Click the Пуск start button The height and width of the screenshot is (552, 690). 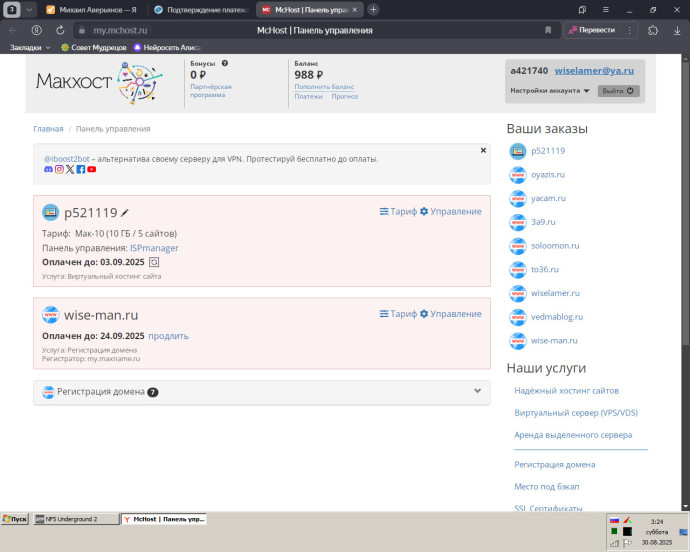(15, 519)
